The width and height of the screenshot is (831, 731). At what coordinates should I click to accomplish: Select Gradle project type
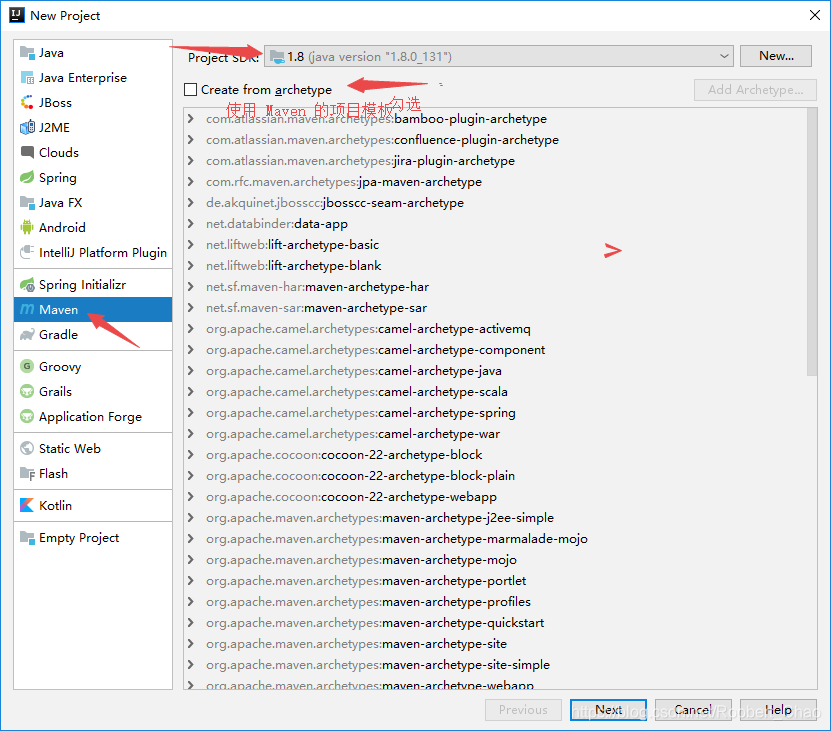tap(93, 334)
